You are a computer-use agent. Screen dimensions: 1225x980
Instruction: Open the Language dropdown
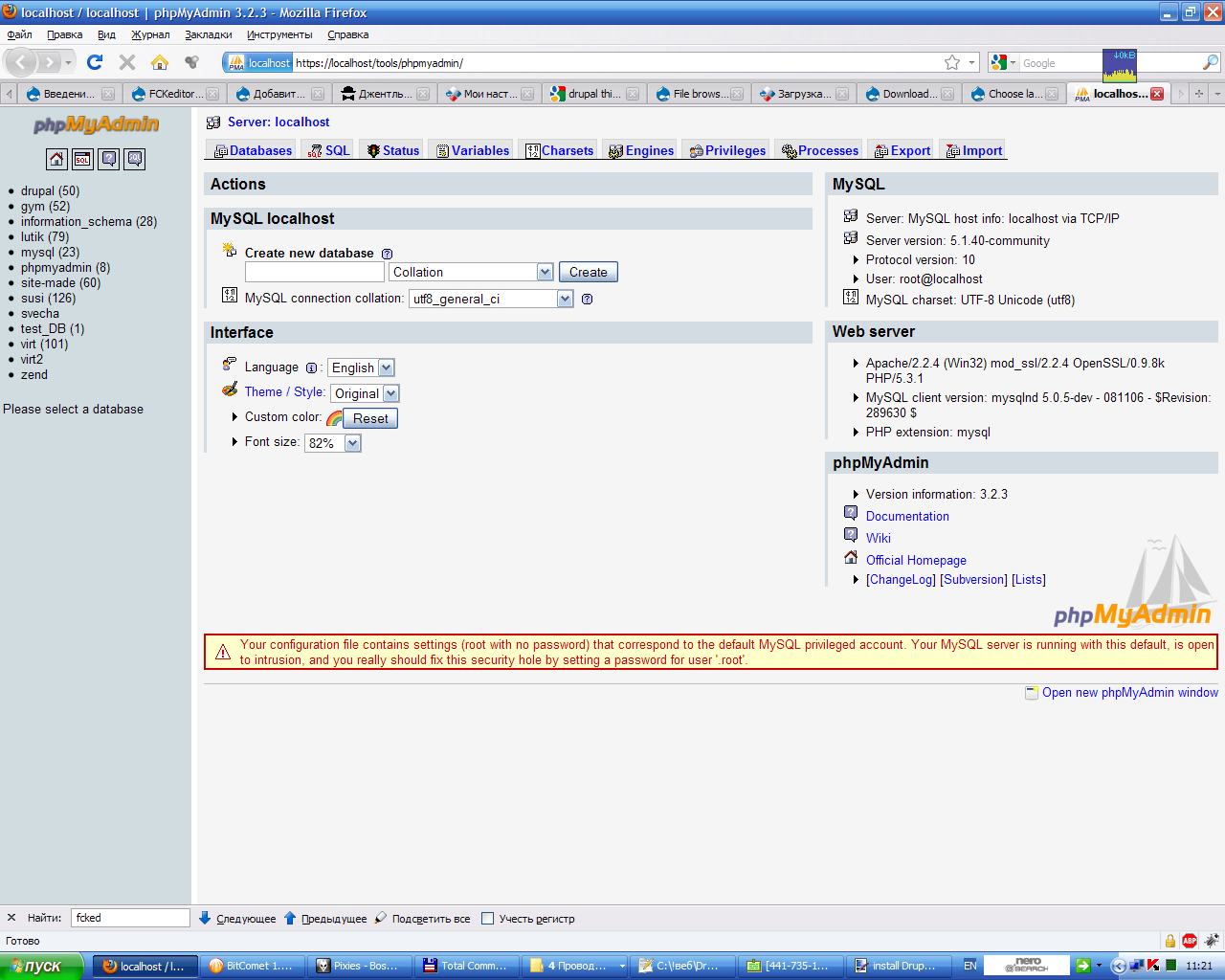click(x=361, y=367)
